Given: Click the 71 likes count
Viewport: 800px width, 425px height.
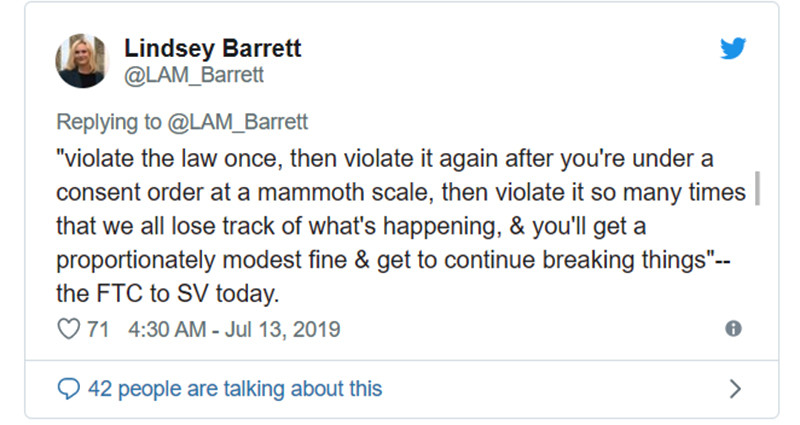Looking at the screenshot, I should [x=97, y=329].
